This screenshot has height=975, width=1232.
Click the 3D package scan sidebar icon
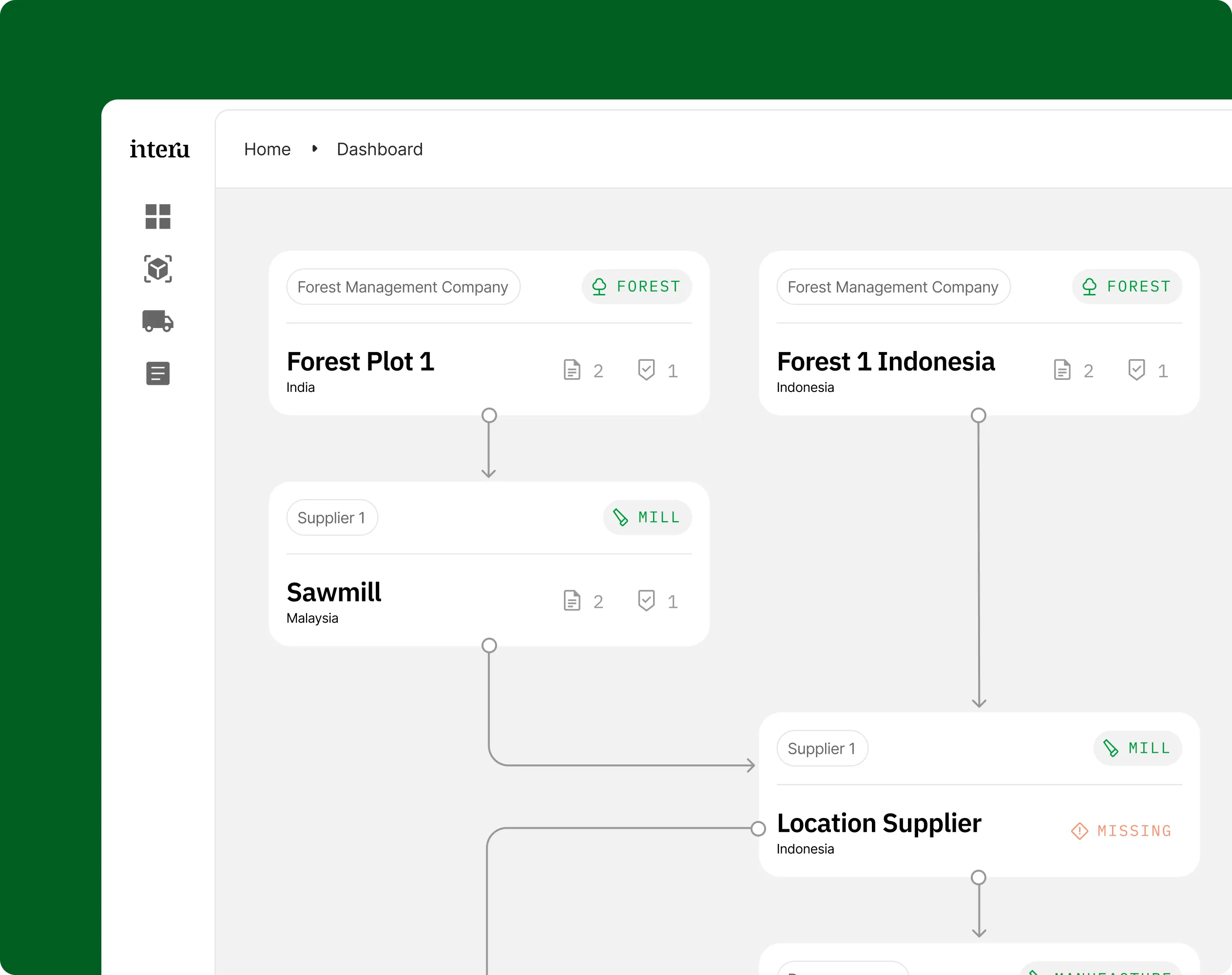157,269
